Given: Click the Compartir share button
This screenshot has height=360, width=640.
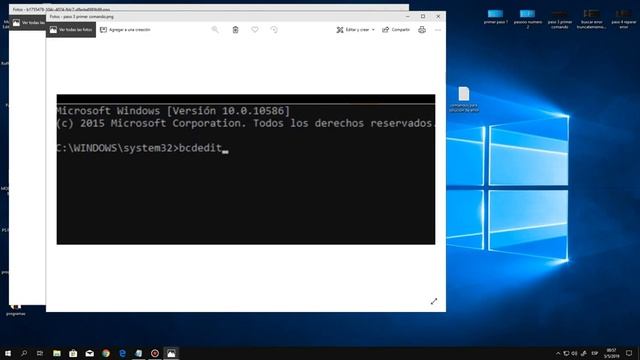Looking at the screenshot, I should (x=396, y=30).
